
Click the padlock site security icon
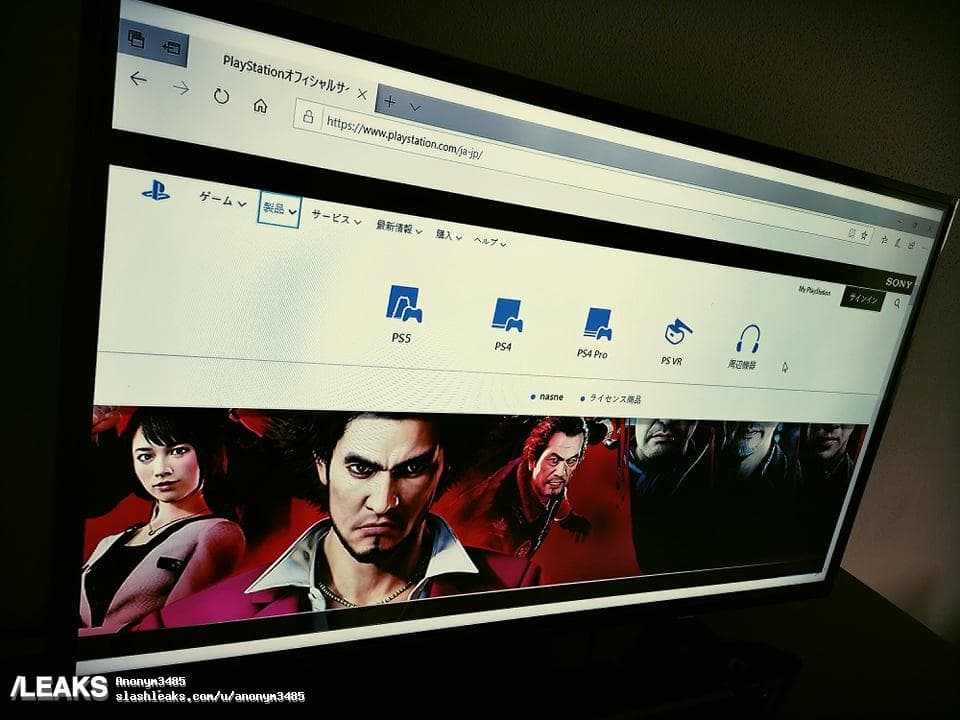308,116
